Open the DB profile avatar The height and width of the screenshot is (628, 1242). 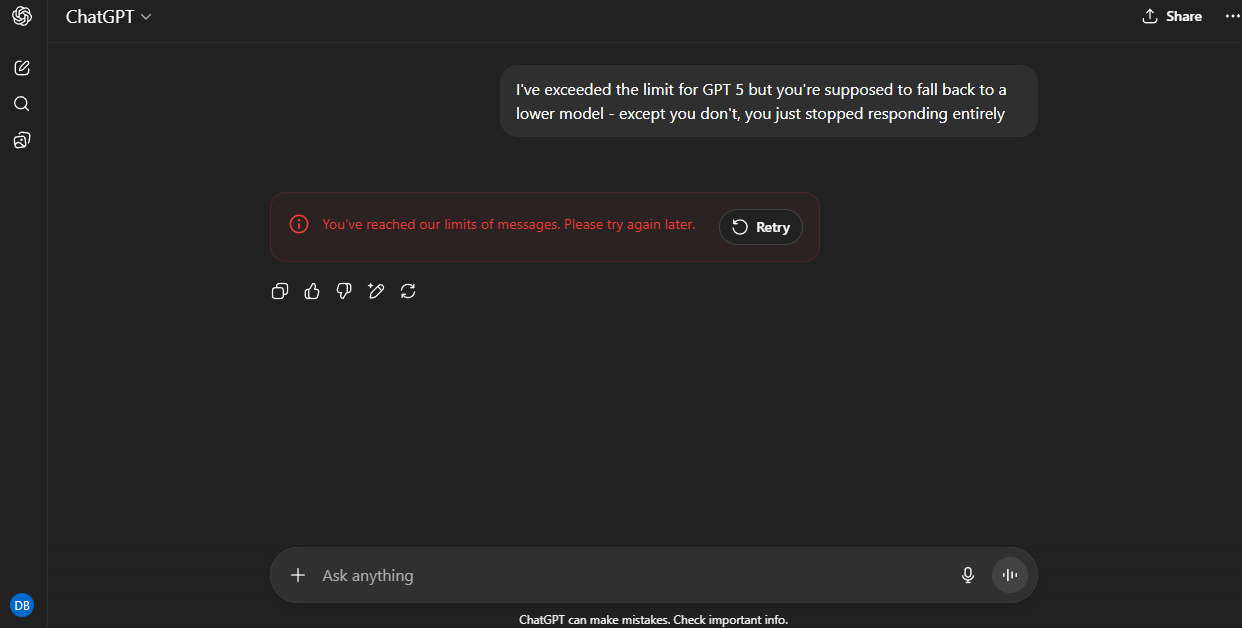point(22,605)
